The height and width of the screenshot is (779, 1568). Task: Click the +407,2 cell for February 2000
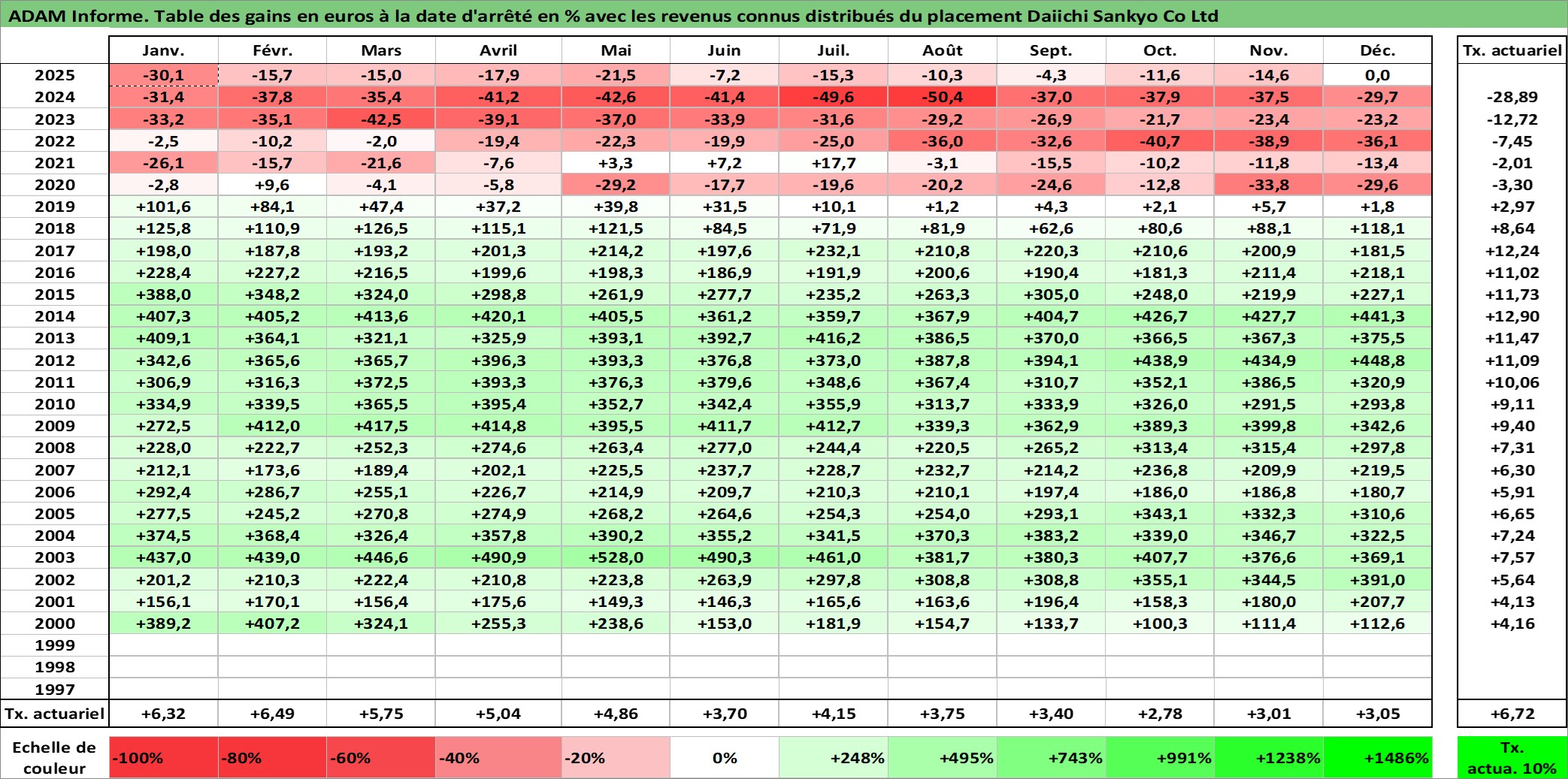[x=273, y=624]
